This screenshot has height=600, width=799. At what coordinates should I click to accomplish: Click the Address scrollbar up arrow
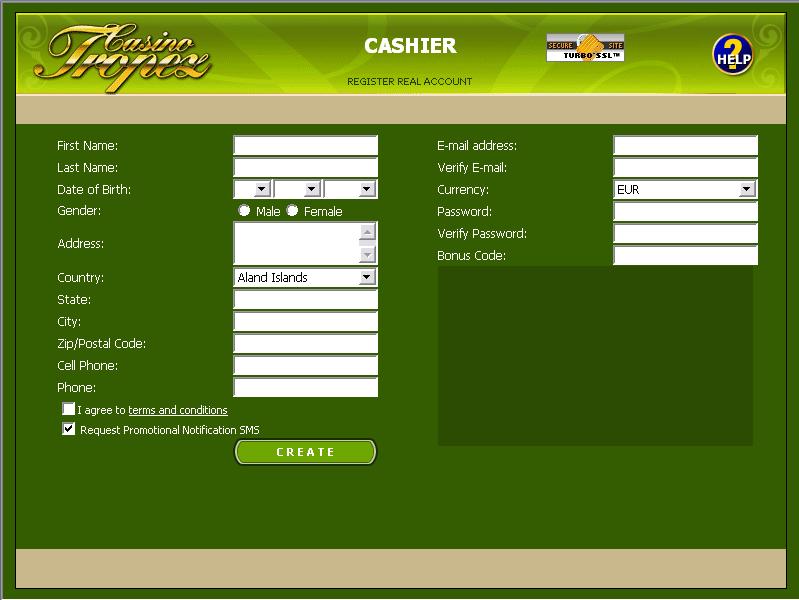point(367,232)
